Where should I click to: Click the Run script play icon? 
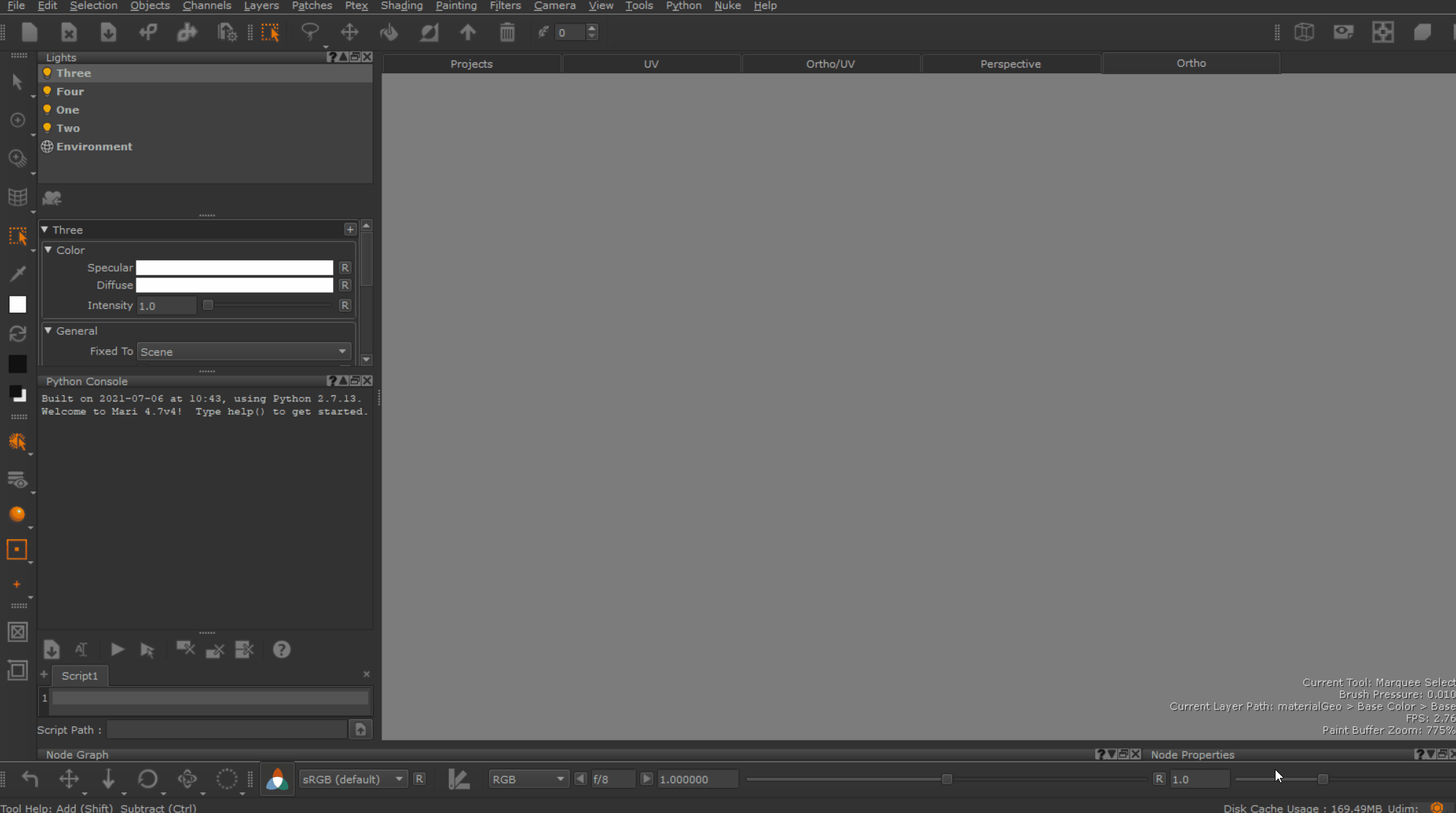[x=117, y=649]
